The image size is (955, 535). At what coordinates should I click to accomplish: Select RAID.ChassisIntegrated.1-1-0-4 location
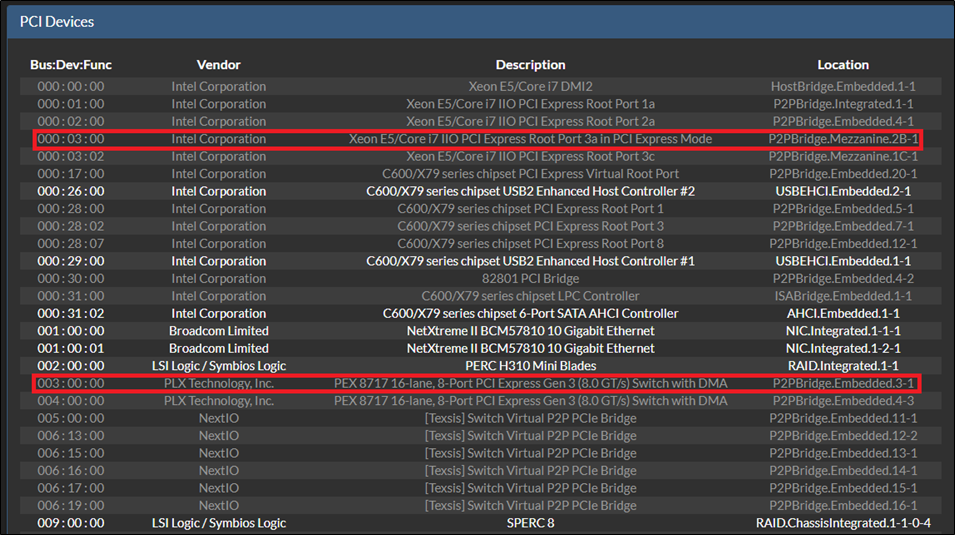pos(843,523)
